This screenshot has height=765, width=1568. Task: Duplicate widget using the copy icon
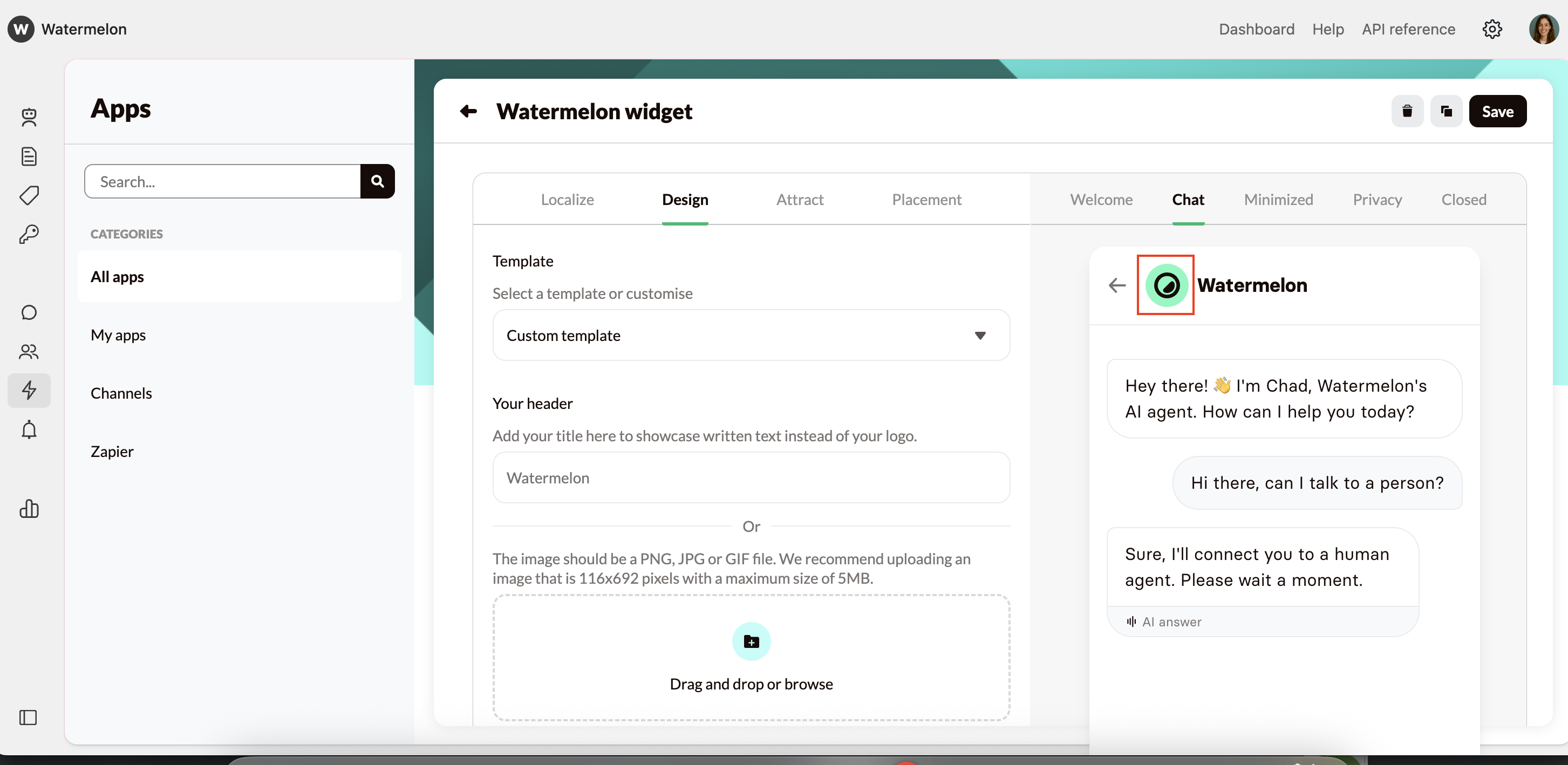click(1446, 111)
